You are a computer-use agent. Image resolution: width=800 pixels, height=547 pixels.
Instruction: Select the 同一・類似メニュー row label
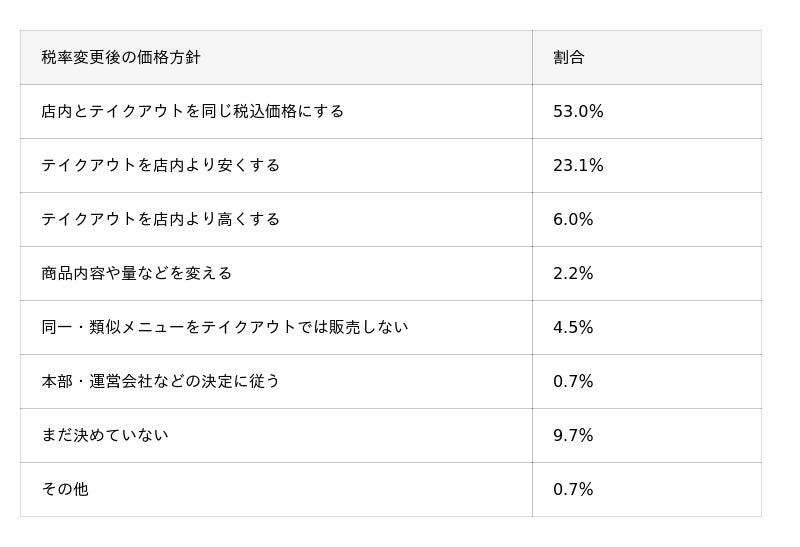(224, 327)
